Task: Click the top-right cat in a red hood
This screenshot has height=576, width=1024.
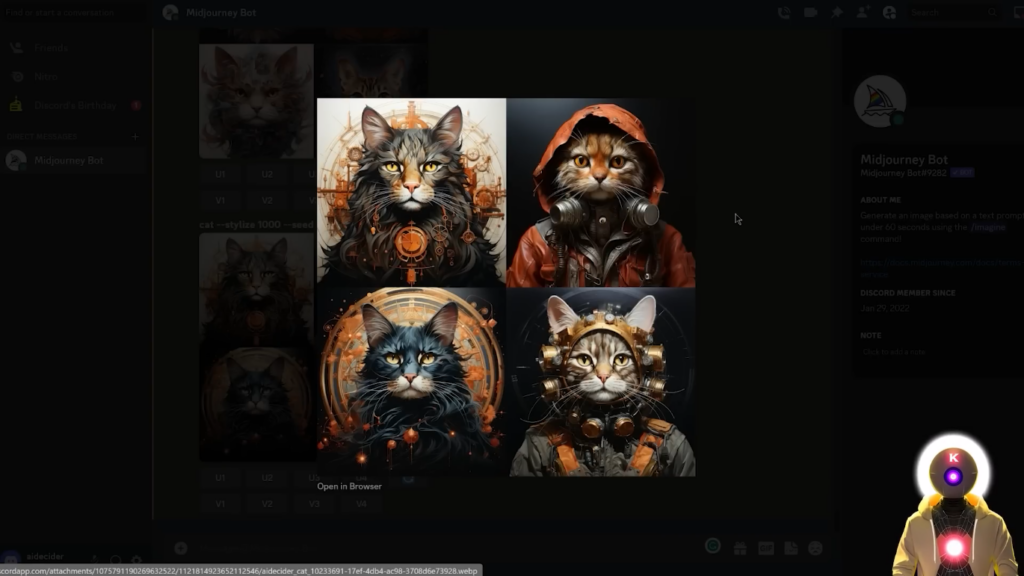Action: point(601,192)
